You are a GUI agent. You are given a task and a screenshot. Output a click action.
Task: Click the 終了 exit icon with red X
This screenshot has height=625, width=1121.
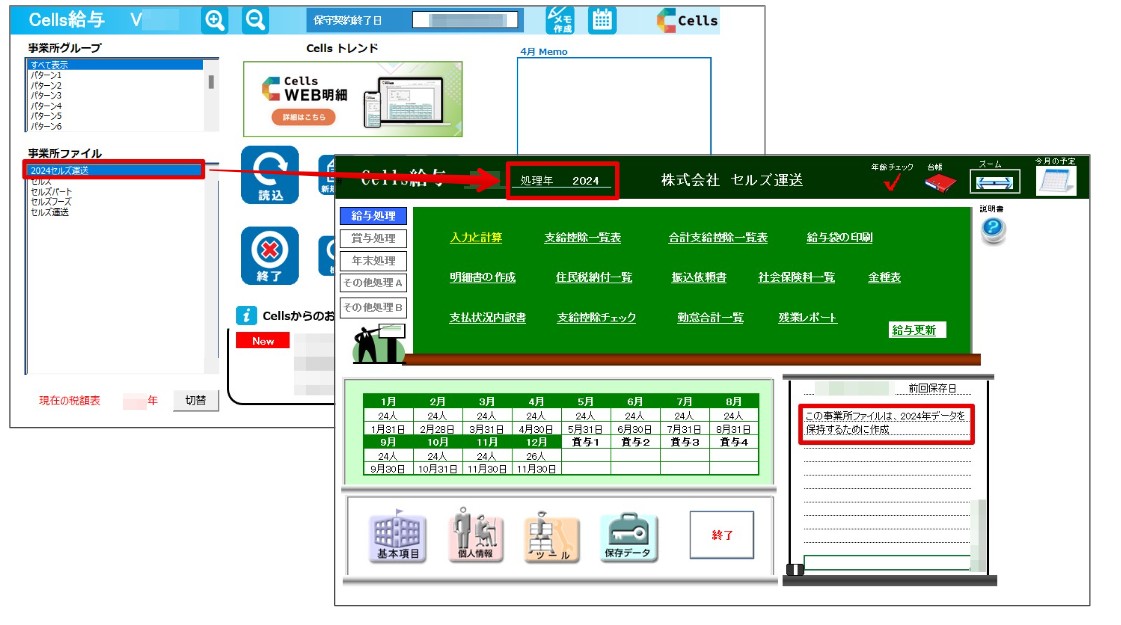[x=270, y=255]
